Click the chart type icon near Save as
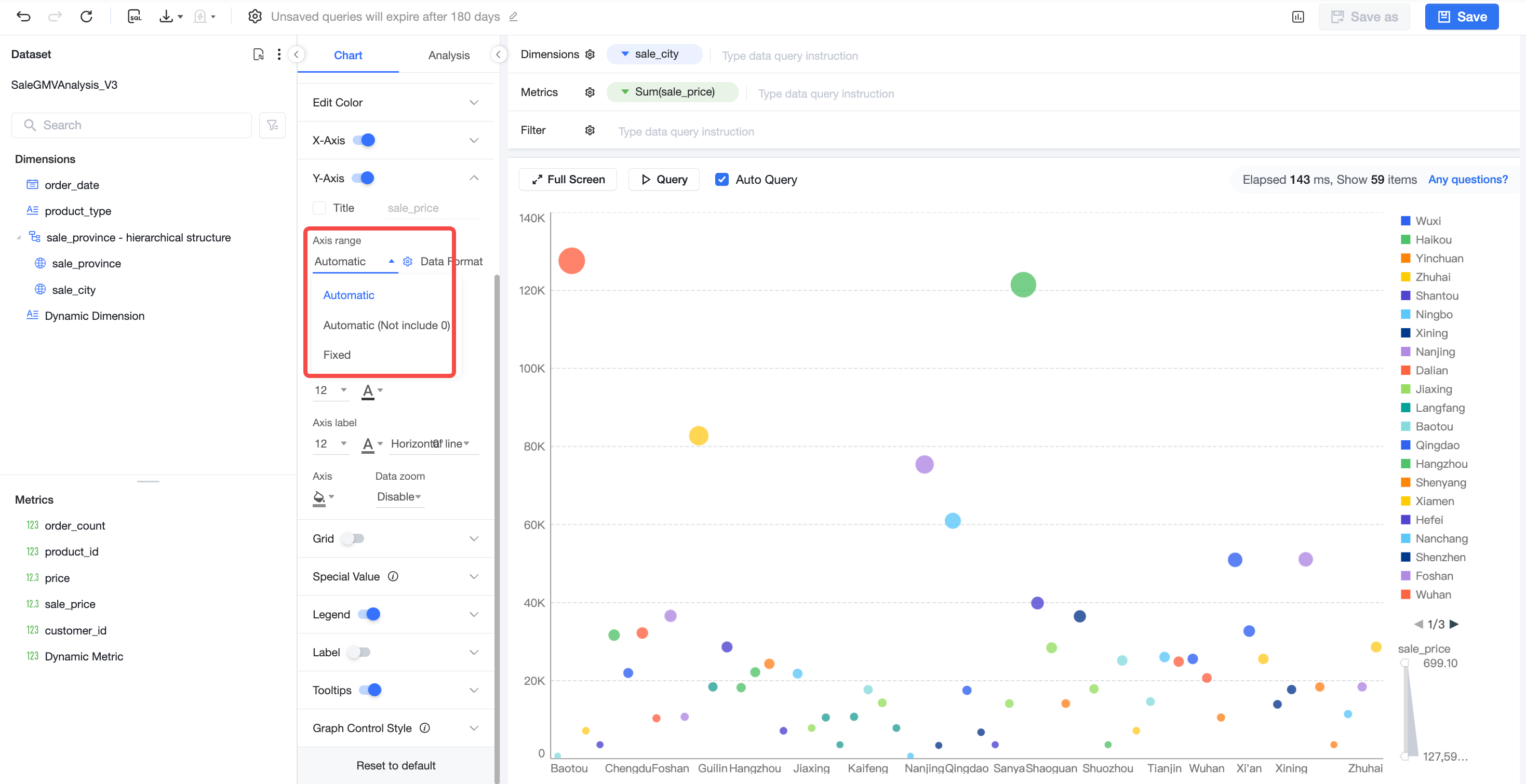Viewport: 1526px width, 784px height. point(1298,17)
